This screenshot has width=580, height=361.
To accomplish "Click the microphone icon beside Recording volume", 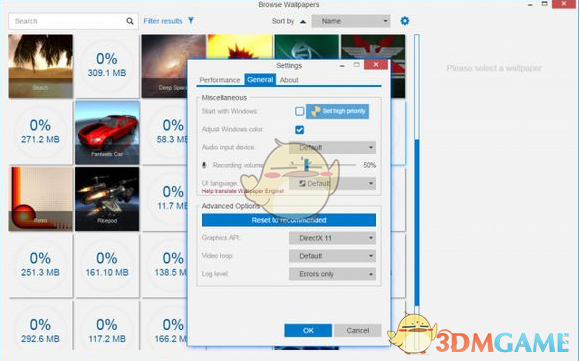I will tap(204, 165).
